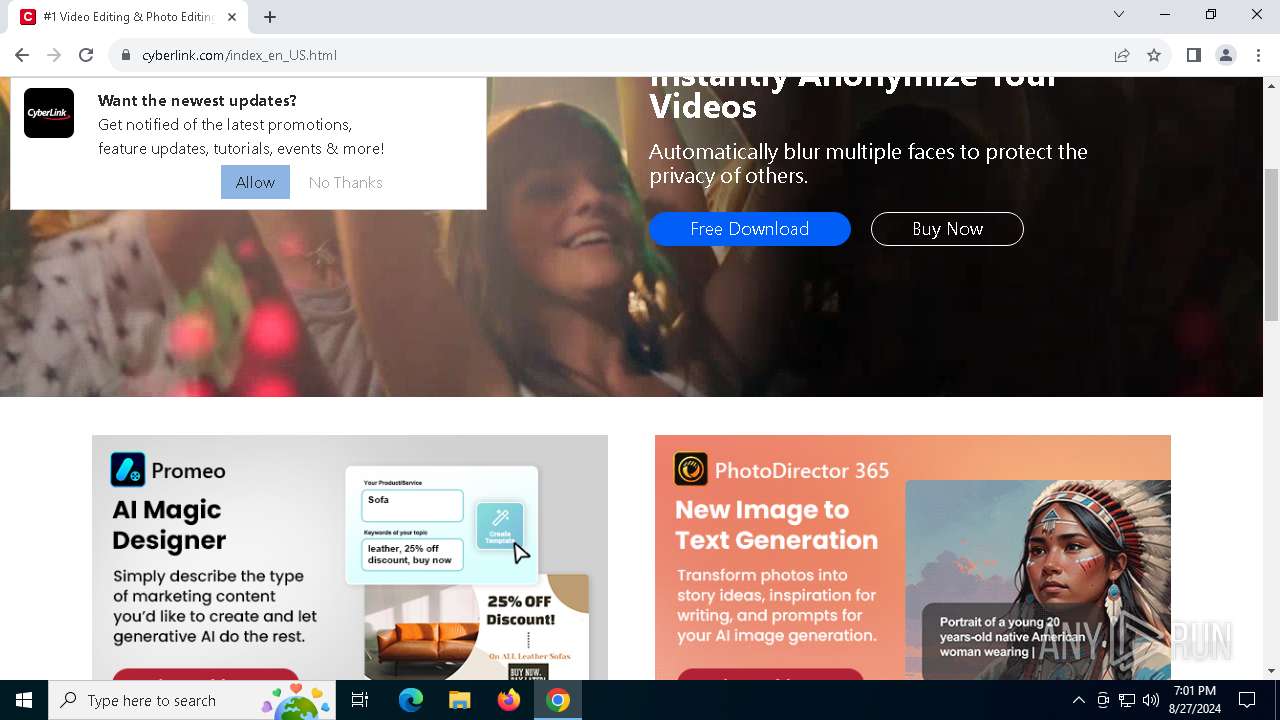This screenshot has height=720, width=1280.
Task: Open the Chrome profile avatar menu
Action: 1226,55
